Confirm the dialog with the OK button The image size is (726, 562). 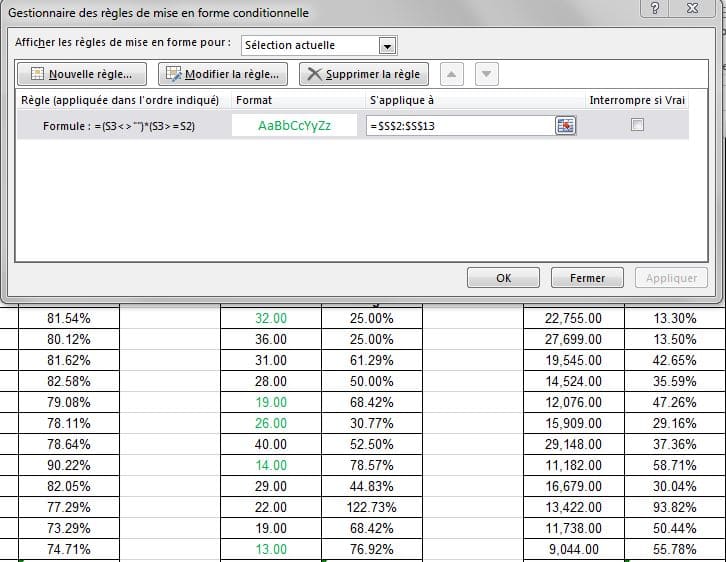[x=504, y=278]
